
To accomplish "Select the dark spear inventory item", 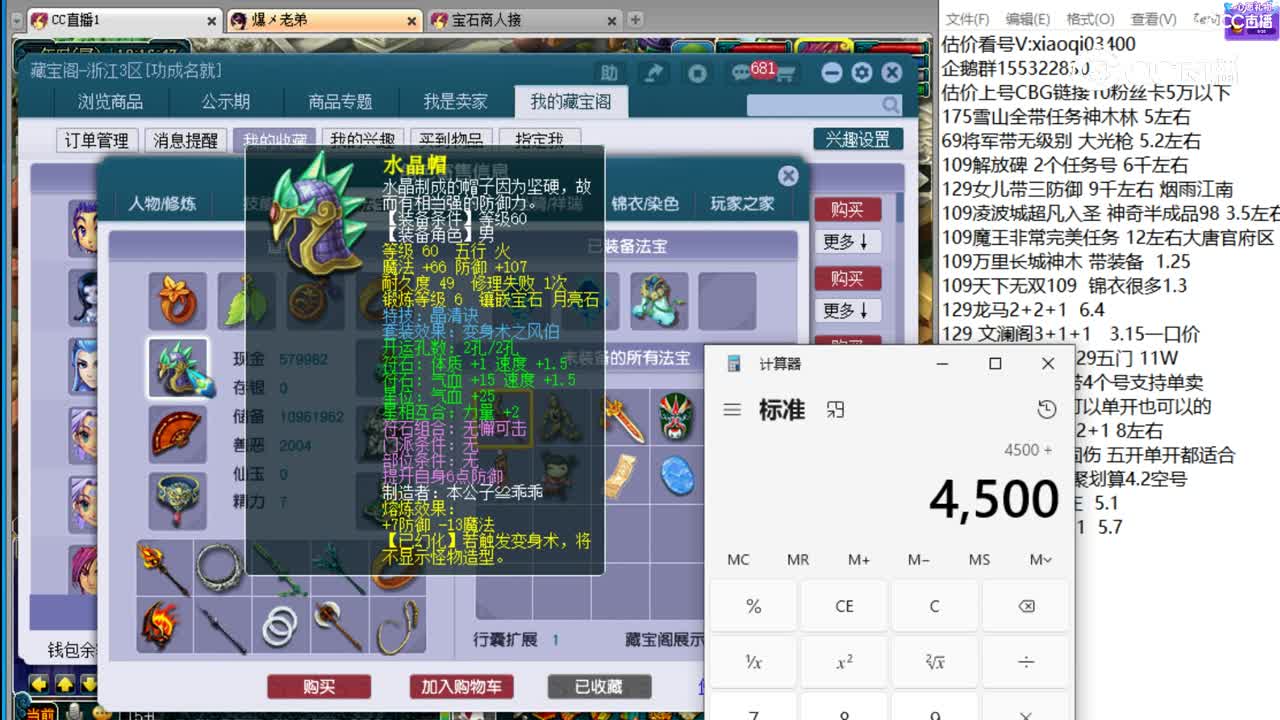I will pyautogui.click(x=220, y=625).
